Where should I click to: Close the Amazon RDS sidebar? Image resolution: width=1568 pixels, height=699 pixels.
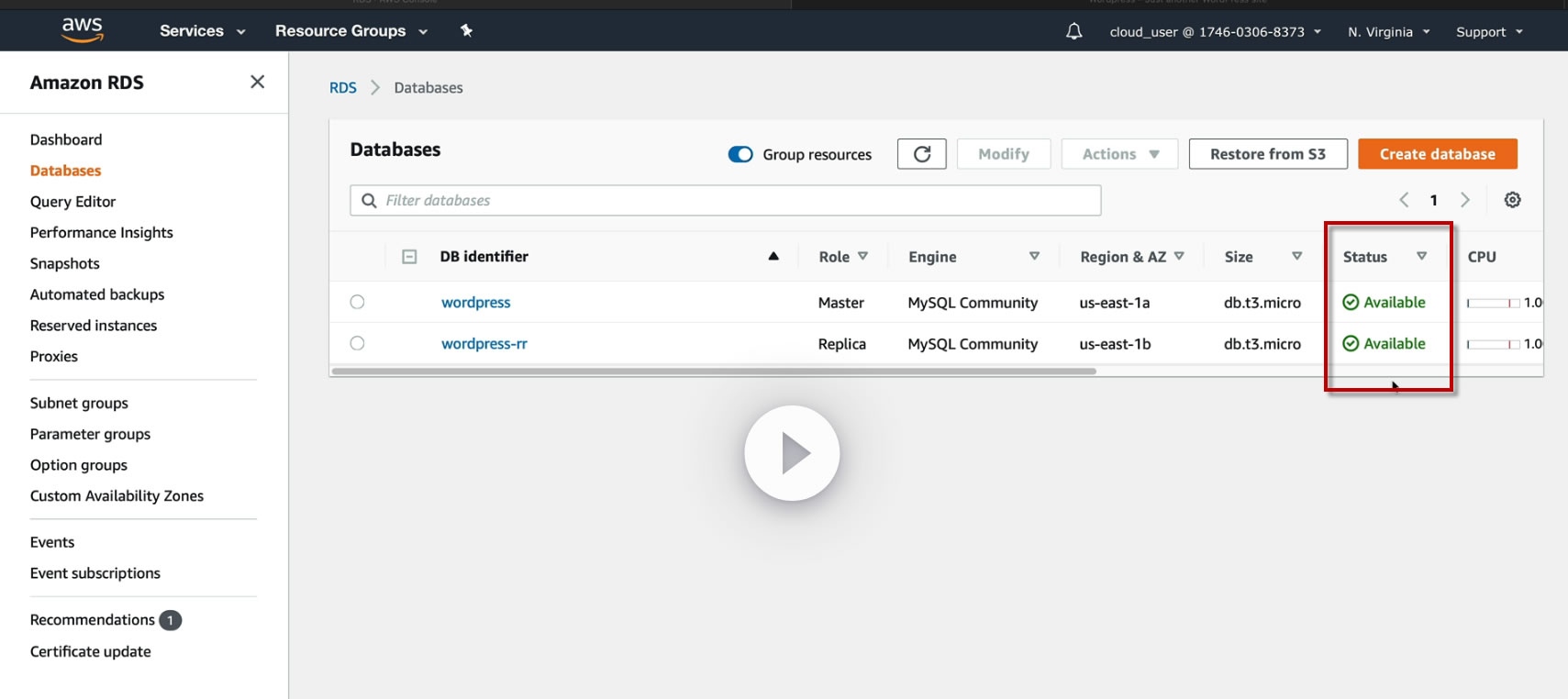tap(257, 83)
